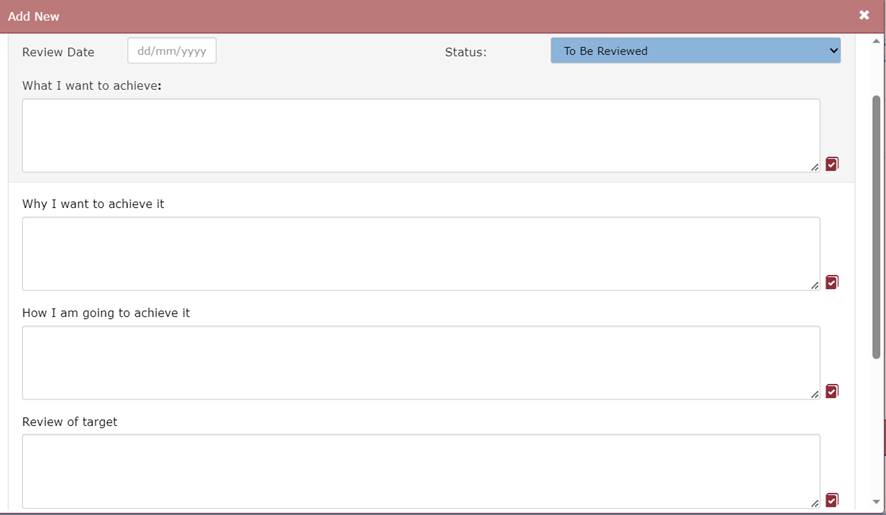Click the checklist icon beside Review of target

point(832,500)
